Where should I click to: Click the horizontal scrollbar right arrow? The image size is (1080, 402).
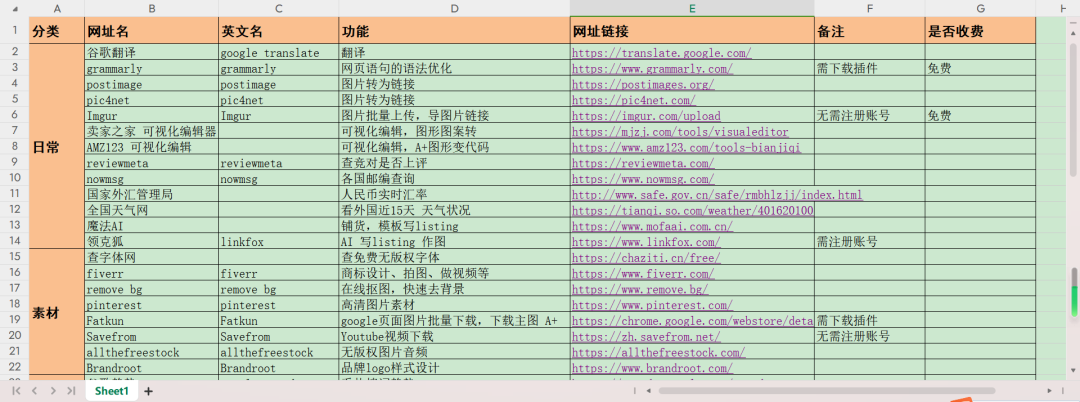click(1050, 390)
